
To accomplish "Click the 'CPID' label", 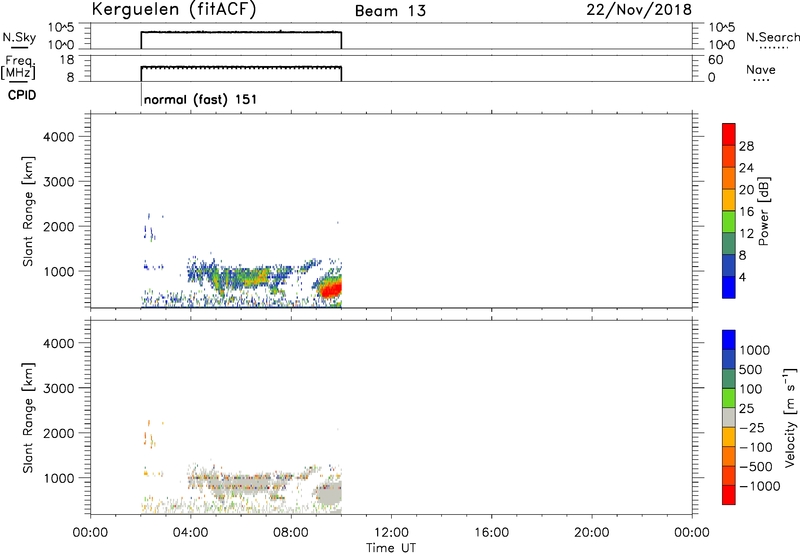I will (22, 95).
